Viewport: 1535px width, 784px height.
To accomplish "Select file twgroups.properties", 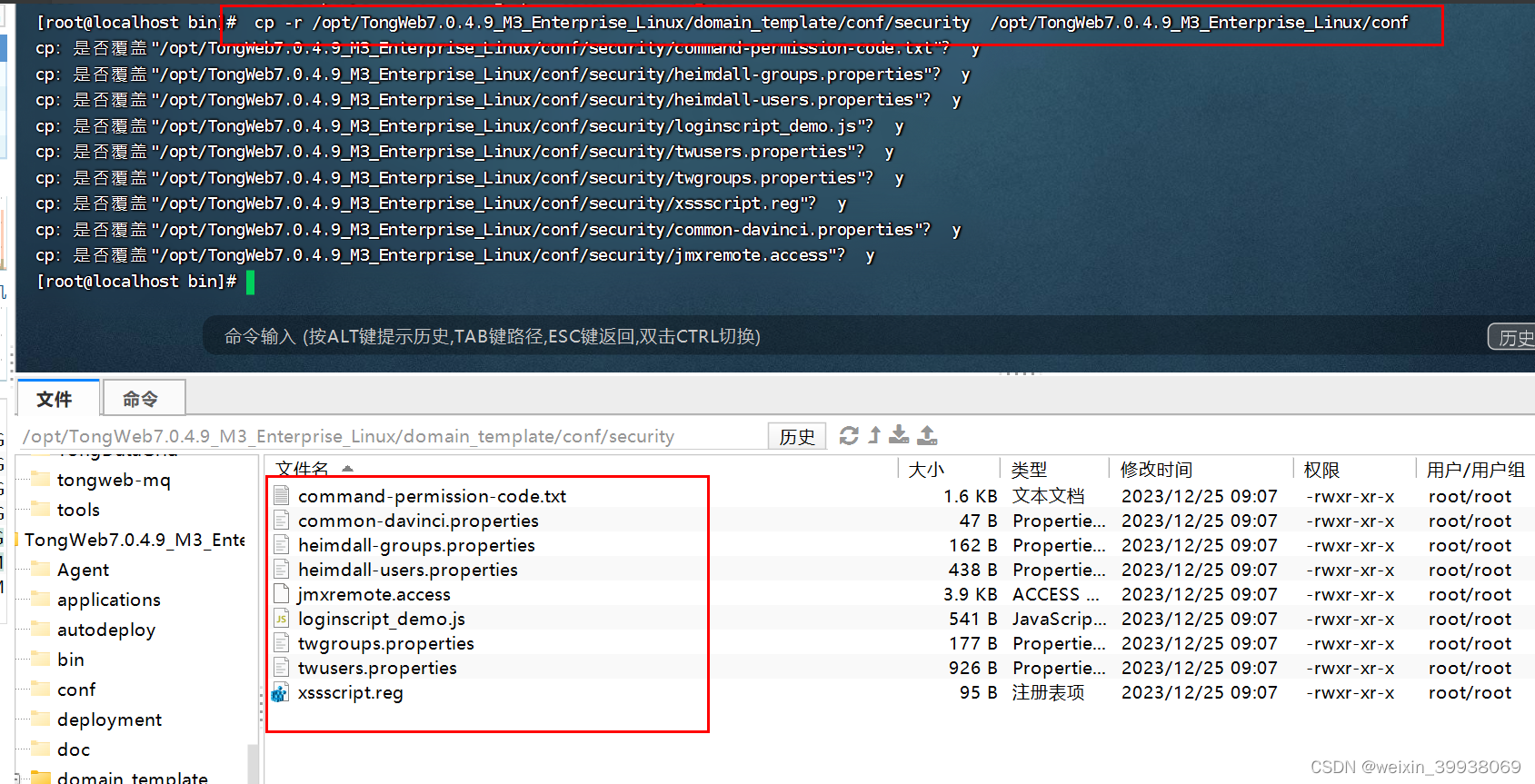I will [x=386, y=643].
